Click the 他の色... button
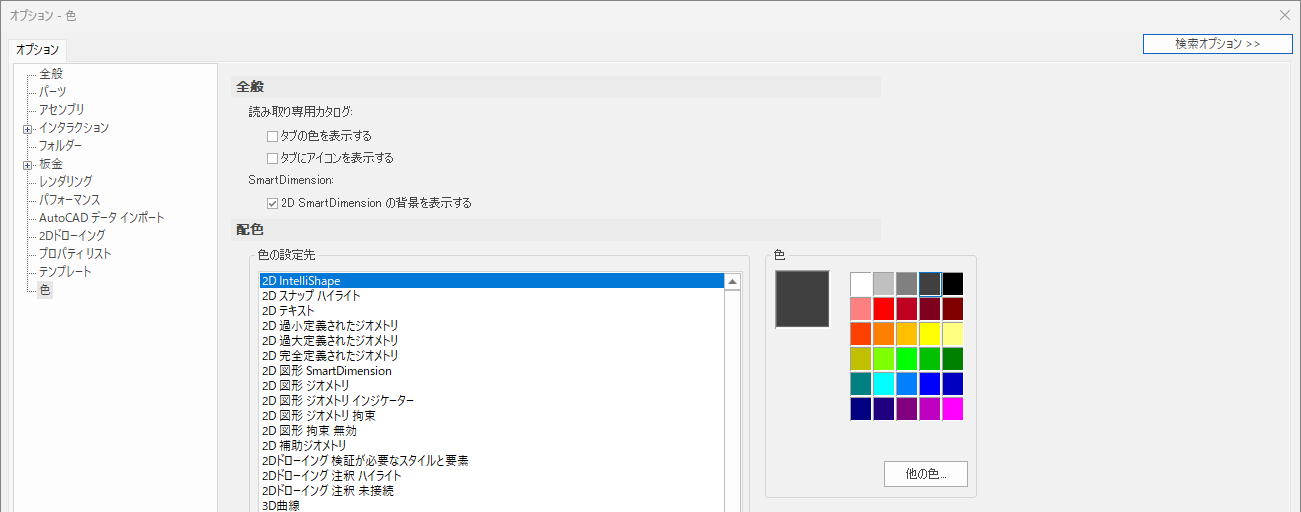This screenshot has height=512, width=1301. [926, 474]
